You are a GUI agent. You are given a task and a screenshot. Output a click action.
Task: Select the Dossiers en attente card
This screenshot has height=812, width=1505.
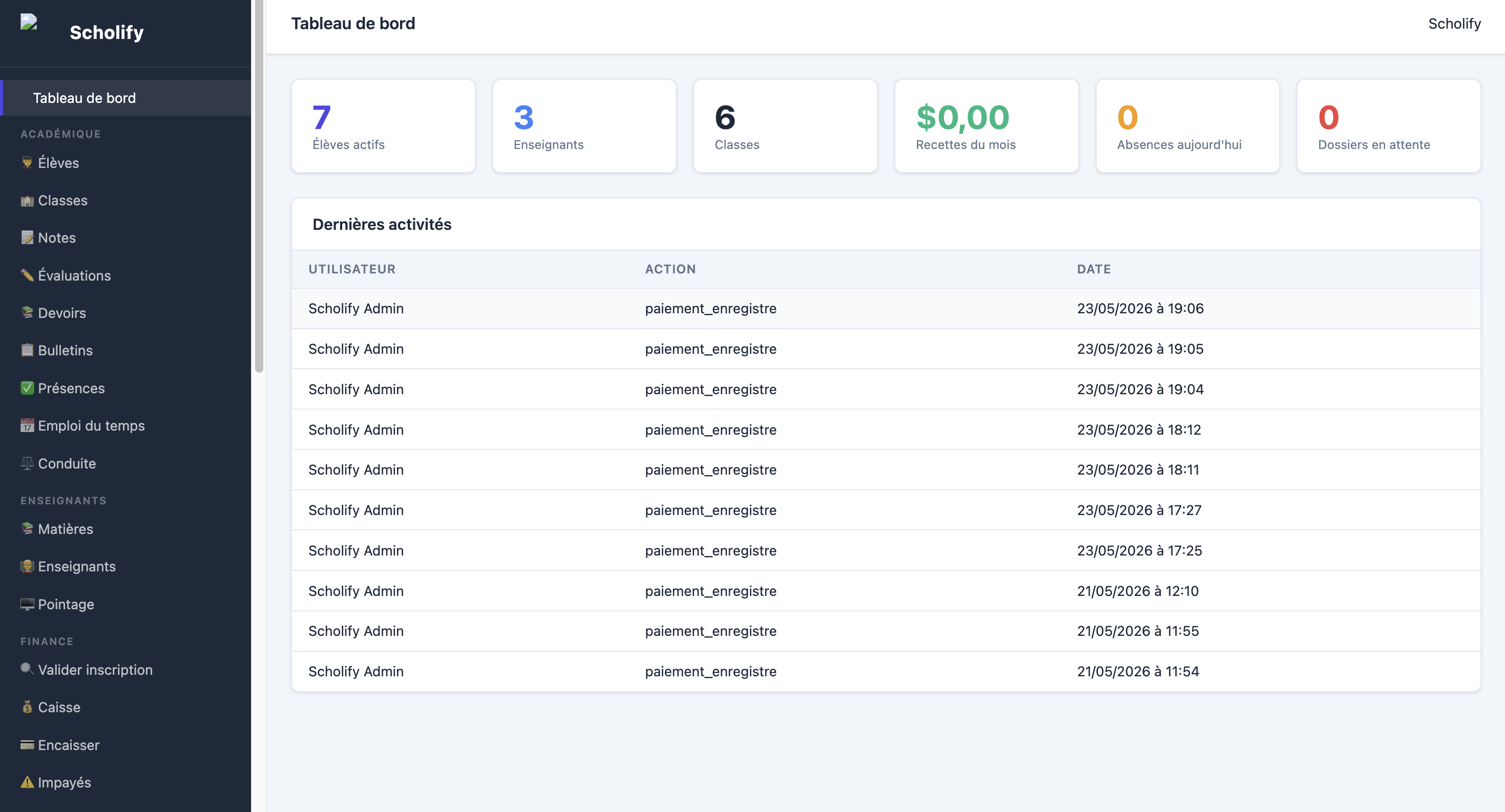(1389, 126)
